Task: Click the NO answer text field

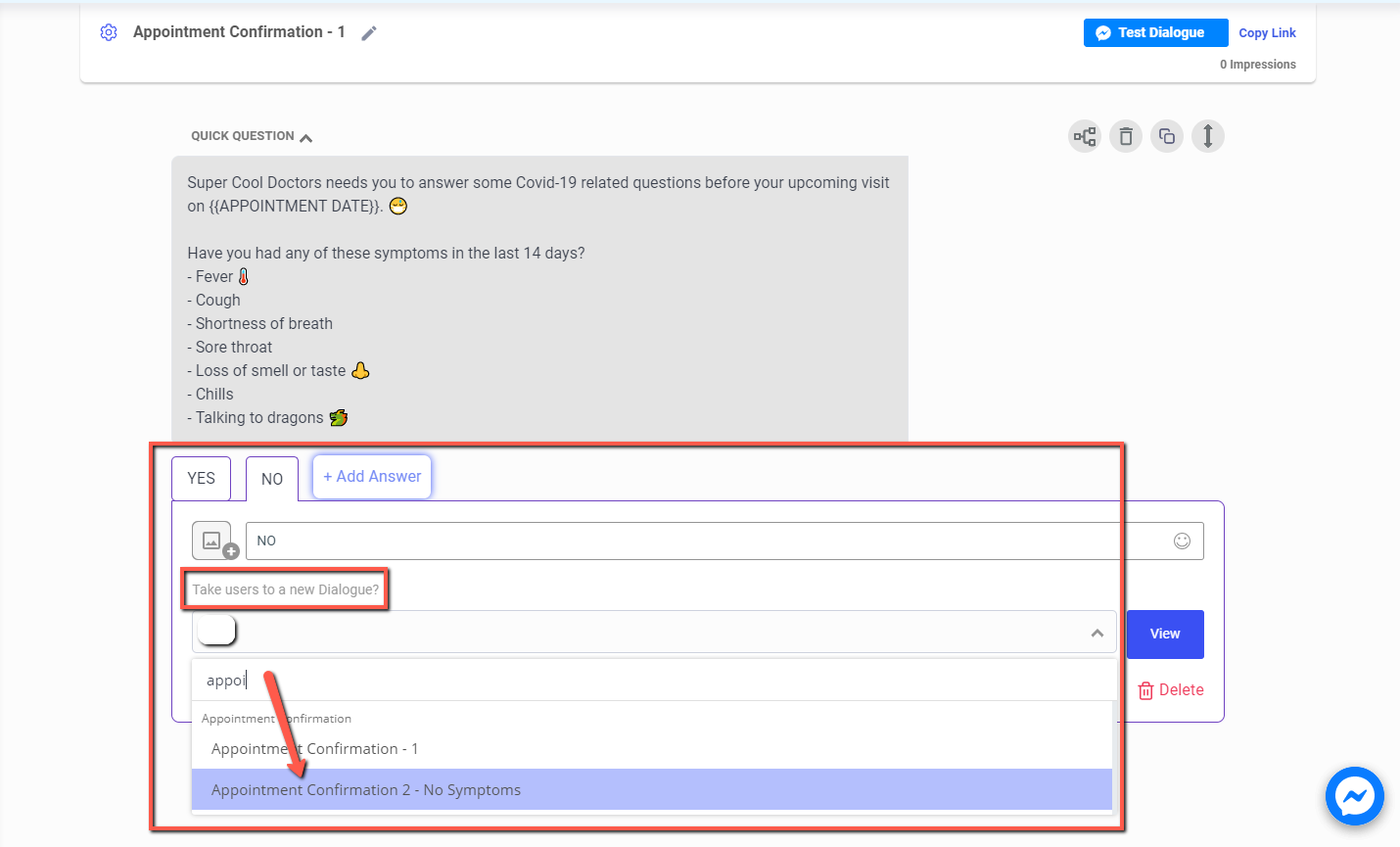Action: [724, 541]
